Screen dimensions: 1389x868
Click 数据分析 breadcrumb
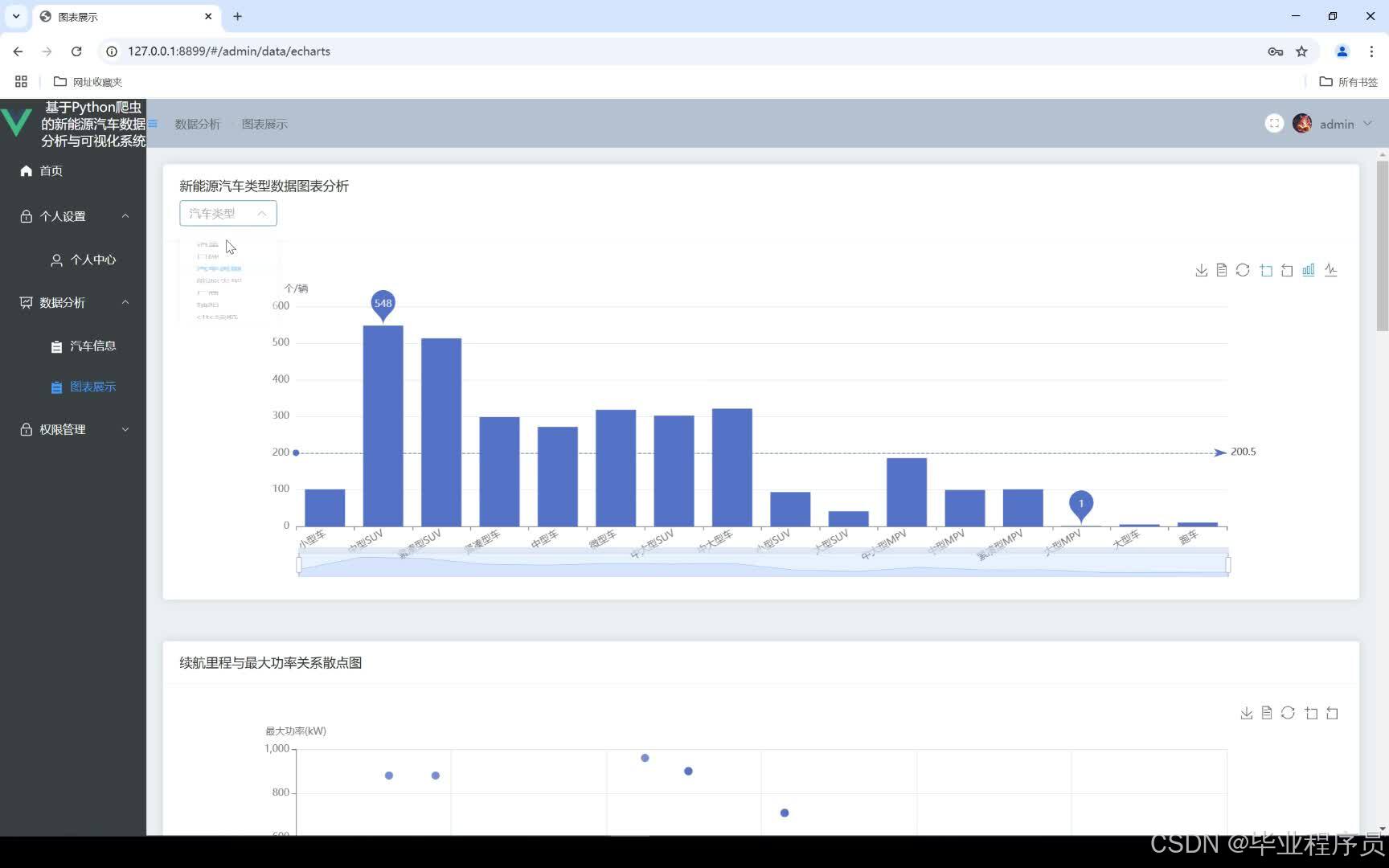[197, 124]
